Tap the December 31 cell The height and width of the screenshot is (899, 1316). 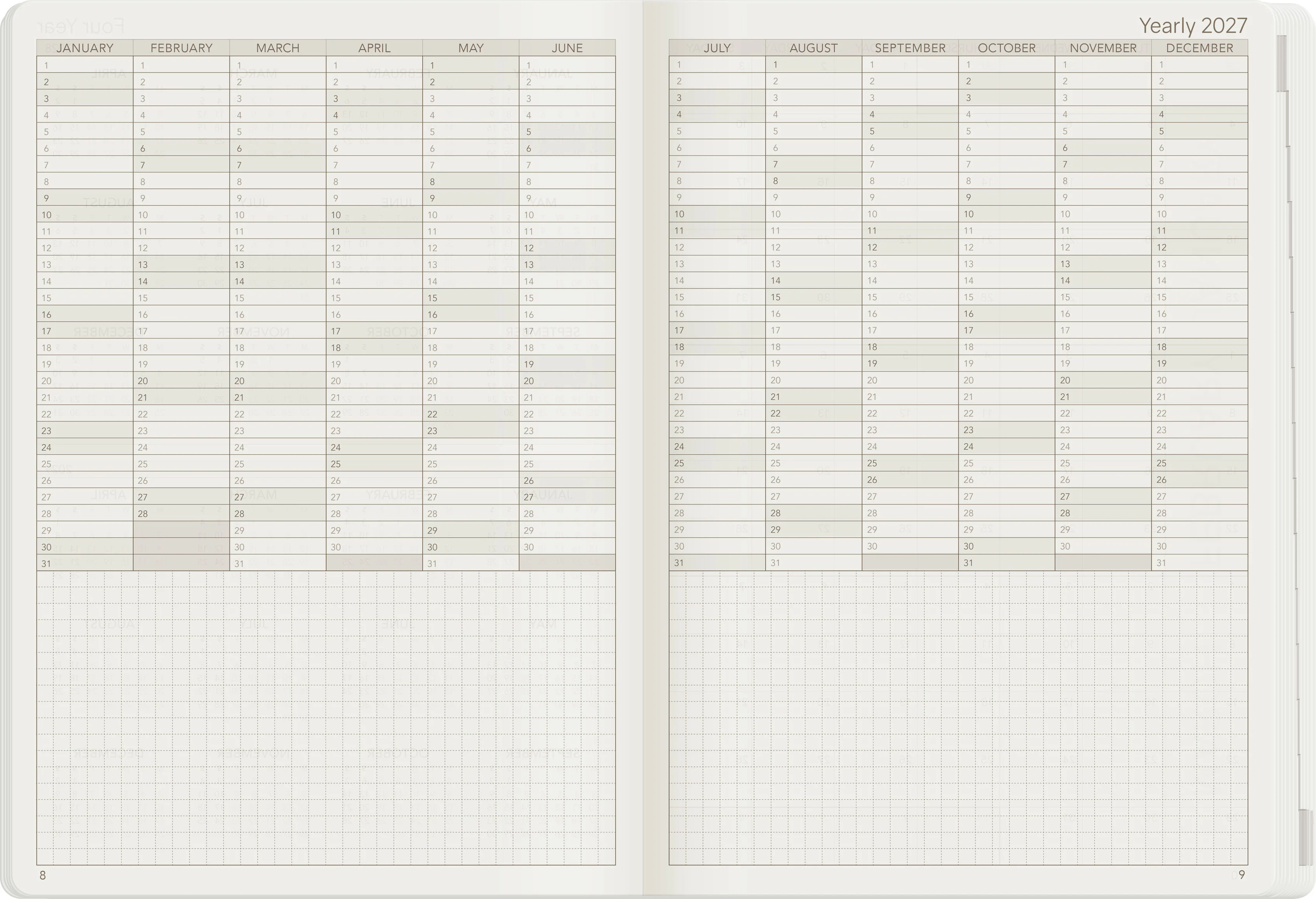tap(1199, 563)
